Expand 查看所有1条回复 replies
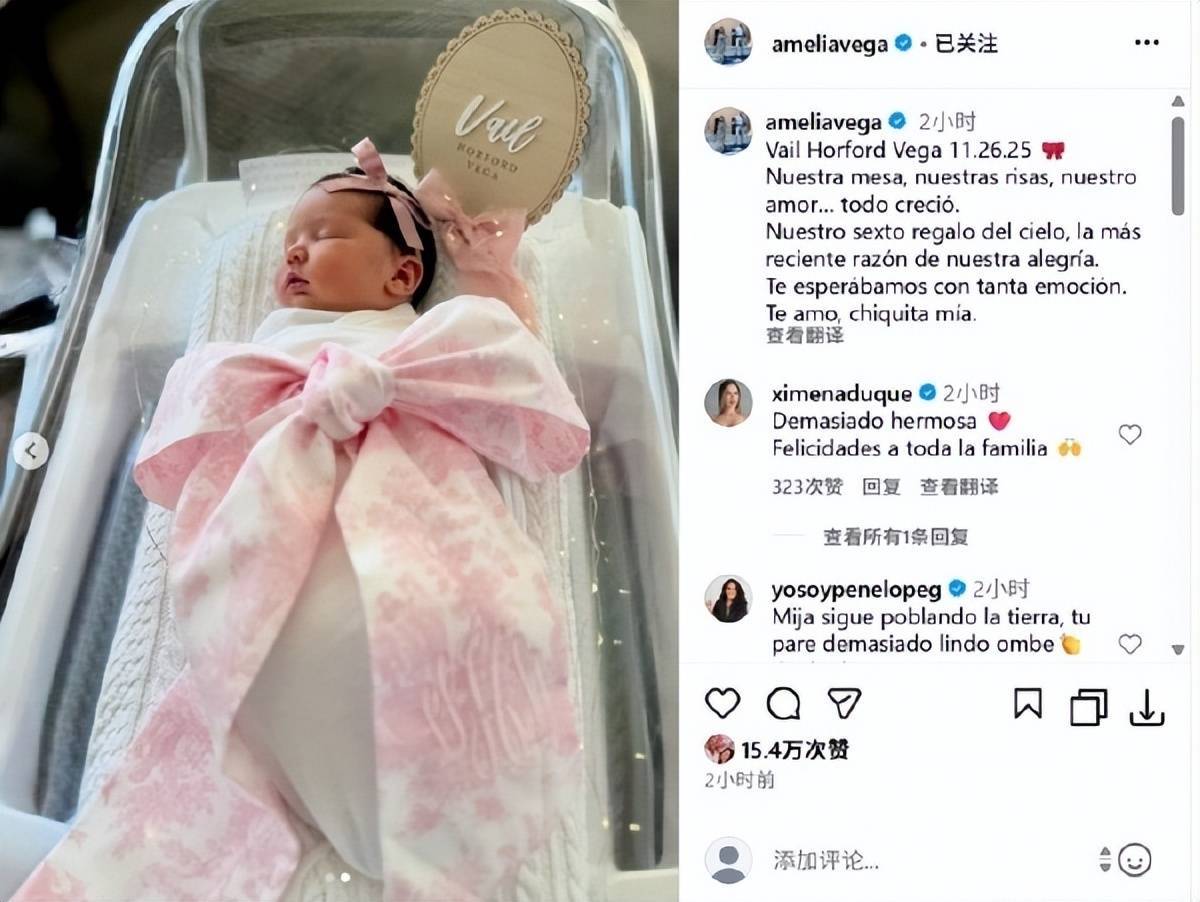This screenshot has width=1200, height=902. pos(896,537)
